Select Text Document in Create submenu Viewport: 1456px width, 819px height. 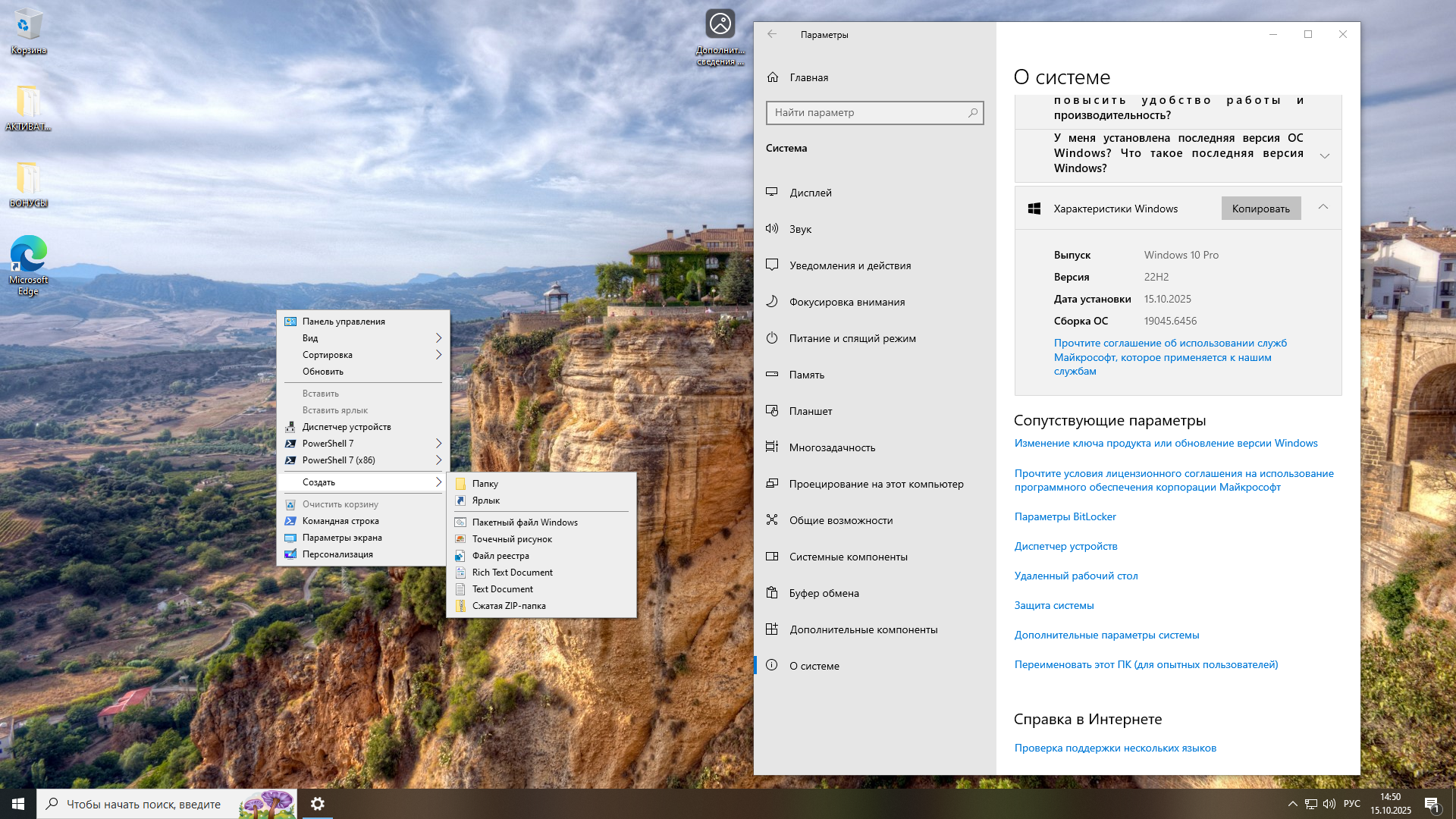[502, 589]
